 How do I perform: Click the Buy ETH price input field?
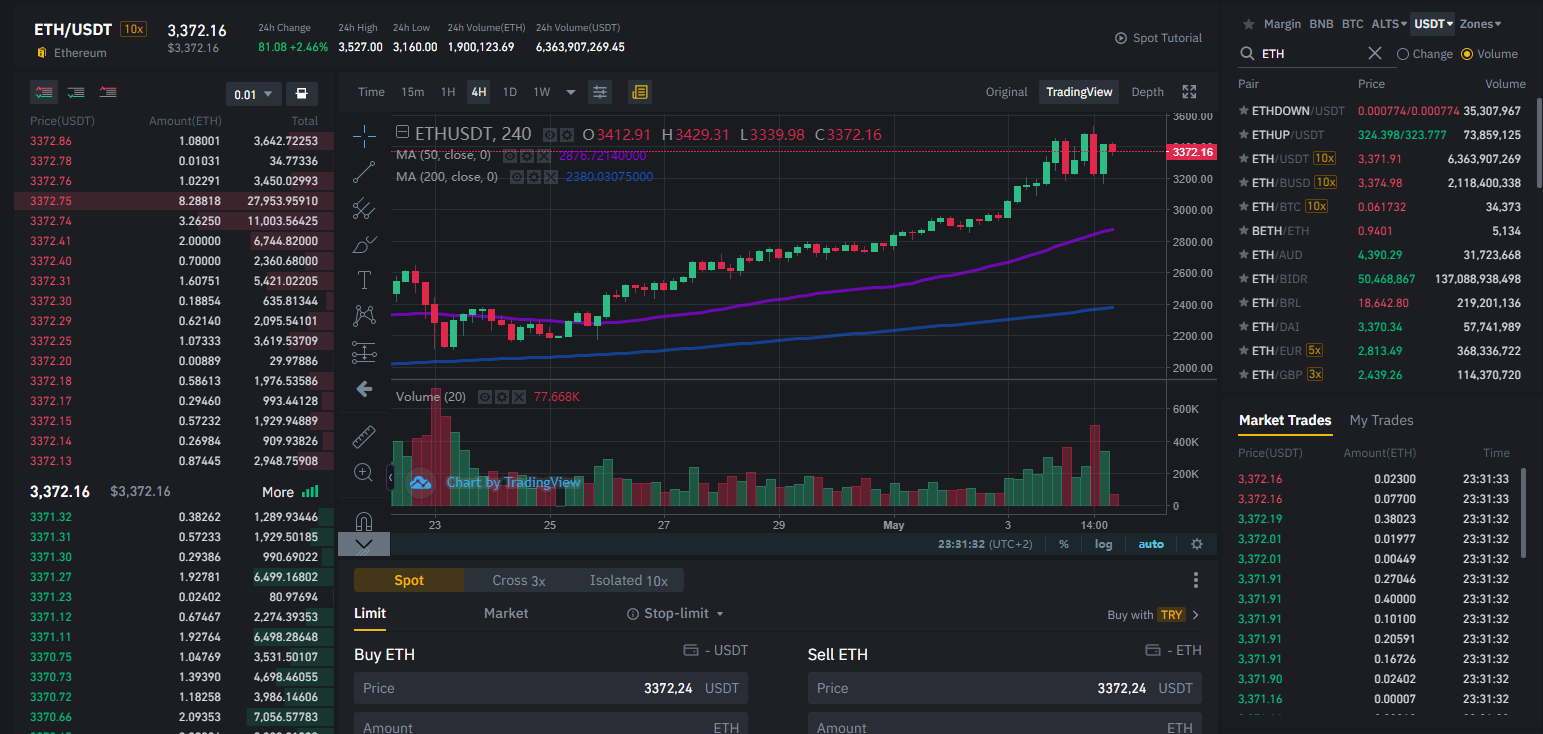coord(551,688)
